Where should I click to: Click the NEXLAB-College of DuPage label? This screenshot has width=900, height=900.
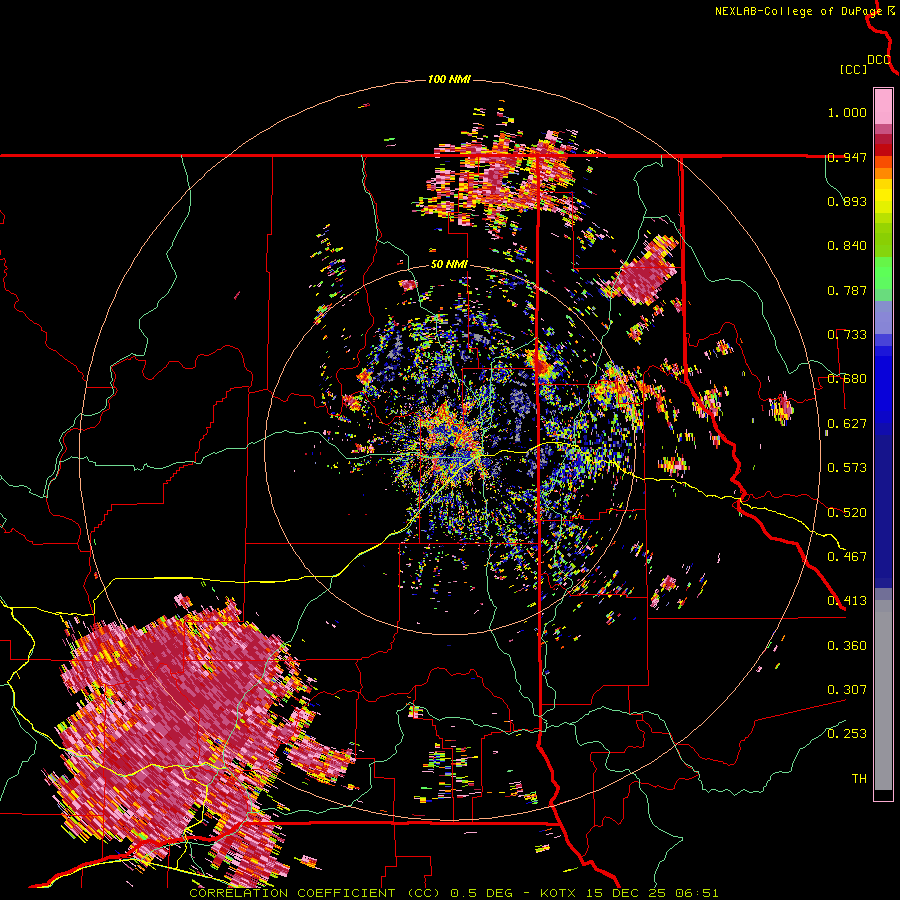[x=798, y=11]
